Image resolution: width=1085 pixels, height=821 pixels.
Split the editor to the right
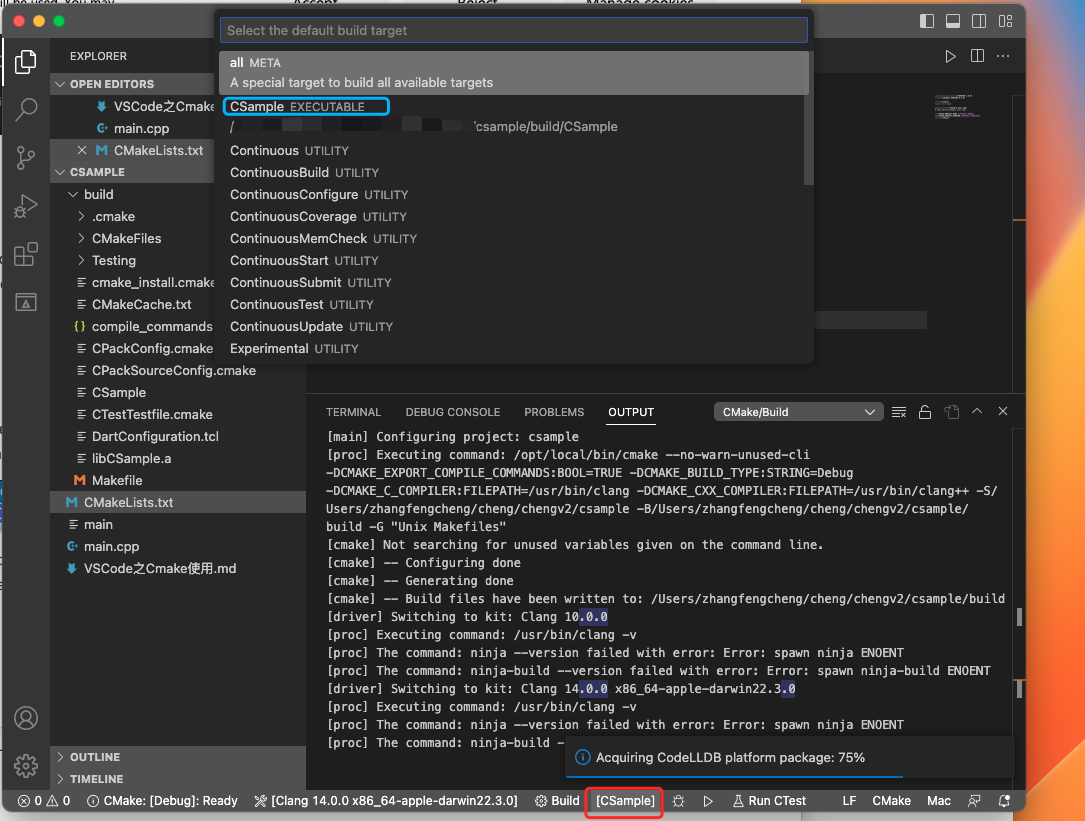tap(977, 56)
